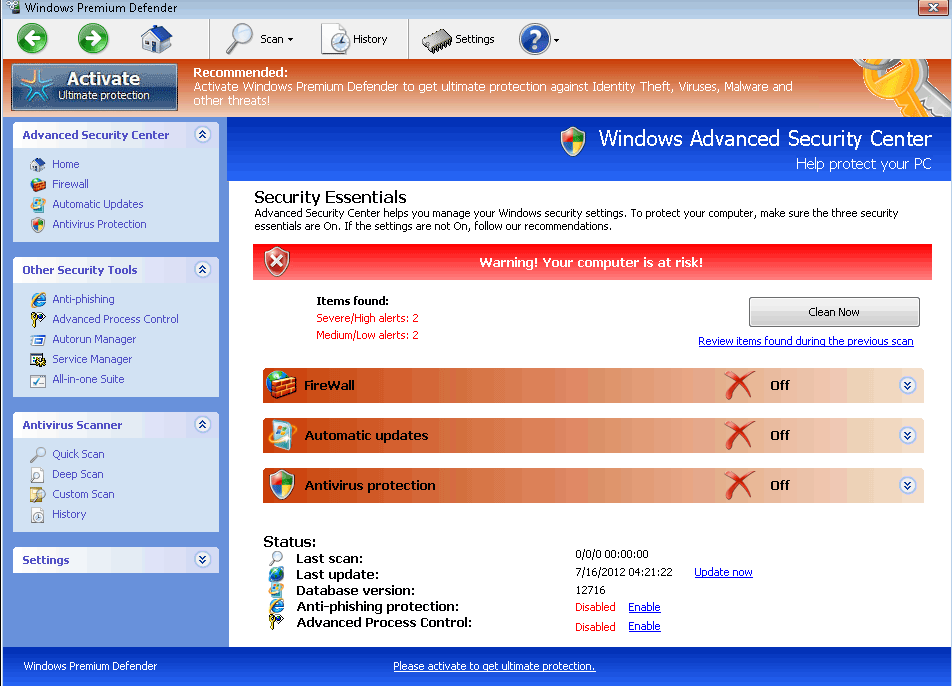
Task: Collapse the Other Security Tools panel
Action: [x=202, y=270]
